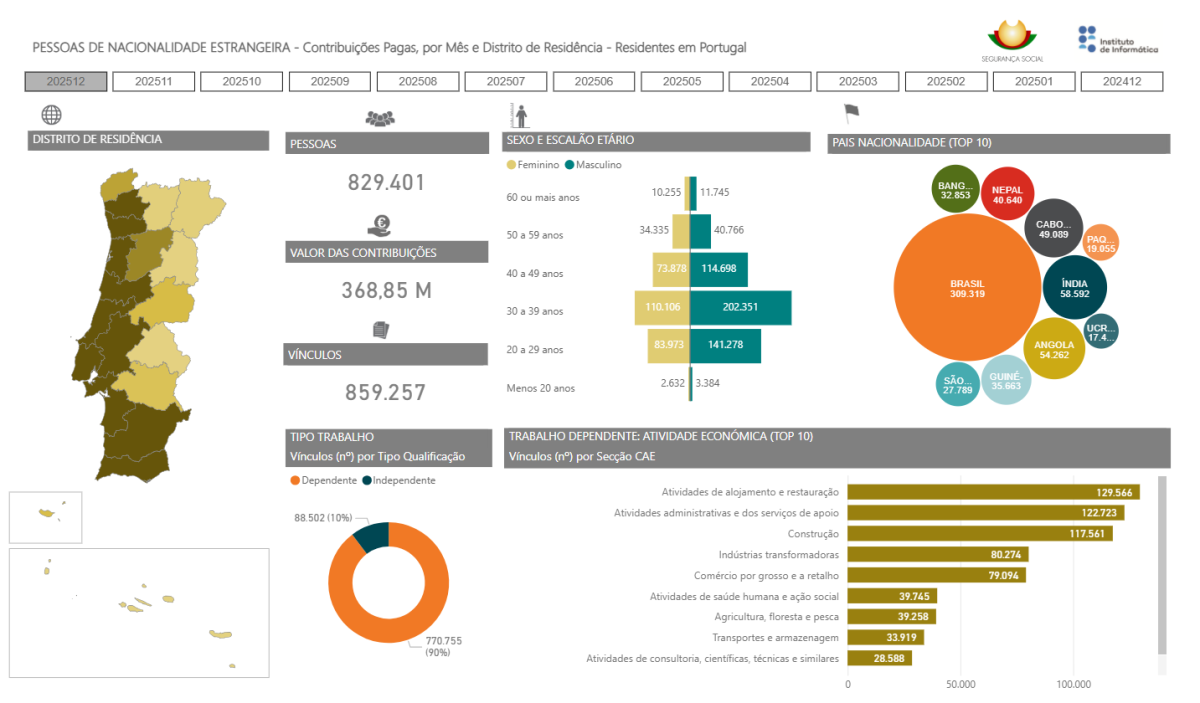This screenshot has width=1200, height=703.
Task: Select month 202511 in the period selector
Action: pos(154,82)
